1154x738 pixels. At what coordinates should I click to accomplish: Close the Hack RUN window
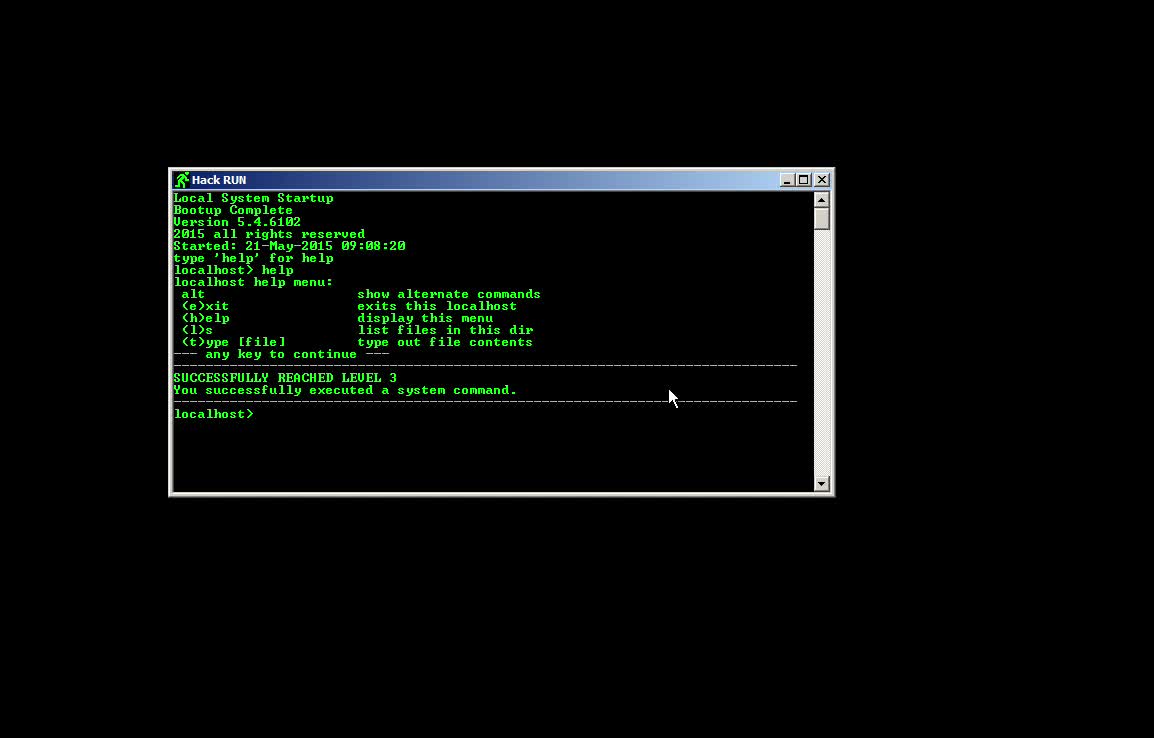(x=821, y=180)
